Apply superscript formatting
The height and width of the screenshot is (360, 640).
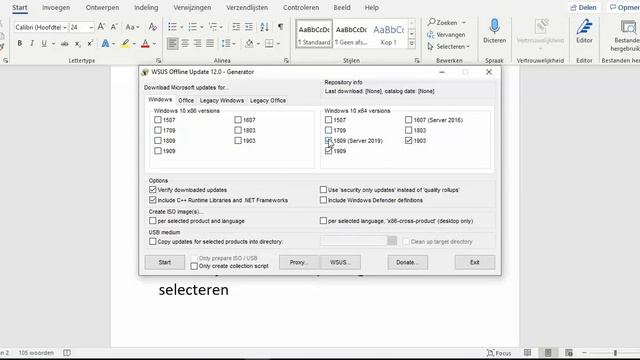pyautogui.click(x=90, y=43)
